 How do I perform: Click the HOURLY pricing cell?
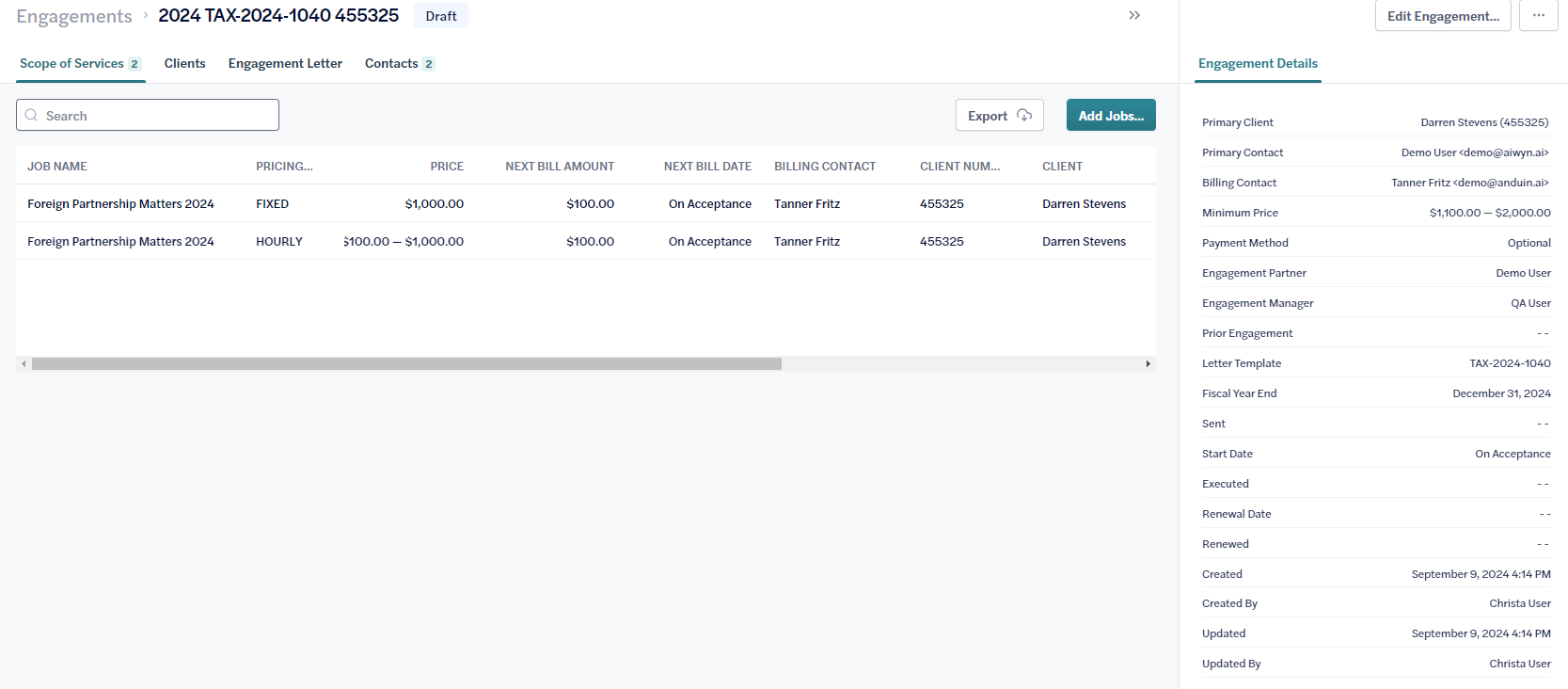point(279,242)
